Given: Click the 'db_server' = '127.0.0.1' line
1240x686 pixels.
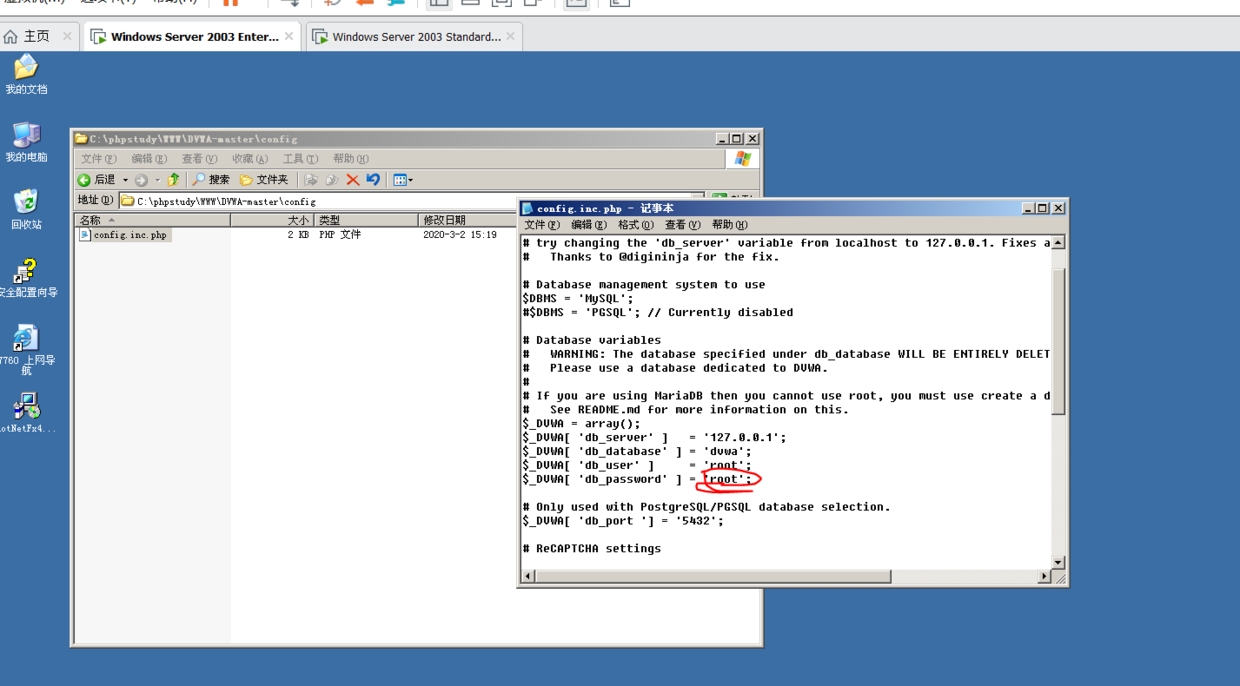Looking at the screenshot, I should [654, 437].
